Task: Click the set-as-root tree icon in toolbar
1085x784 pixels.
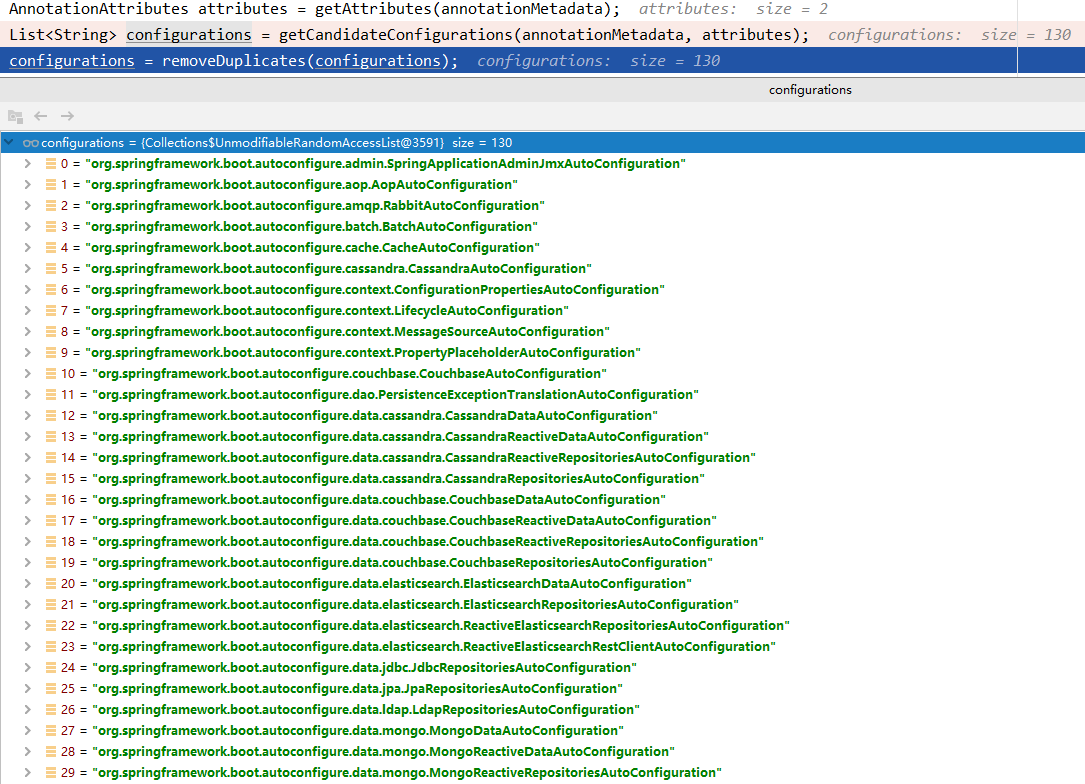Action: [x=15, y=116]
